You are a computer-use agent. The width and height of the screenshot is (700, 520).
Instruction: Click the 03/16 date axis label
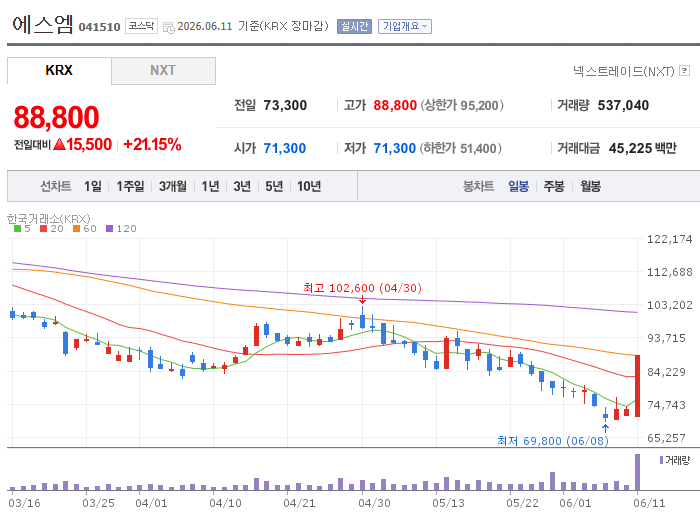(x=24, y=503)
